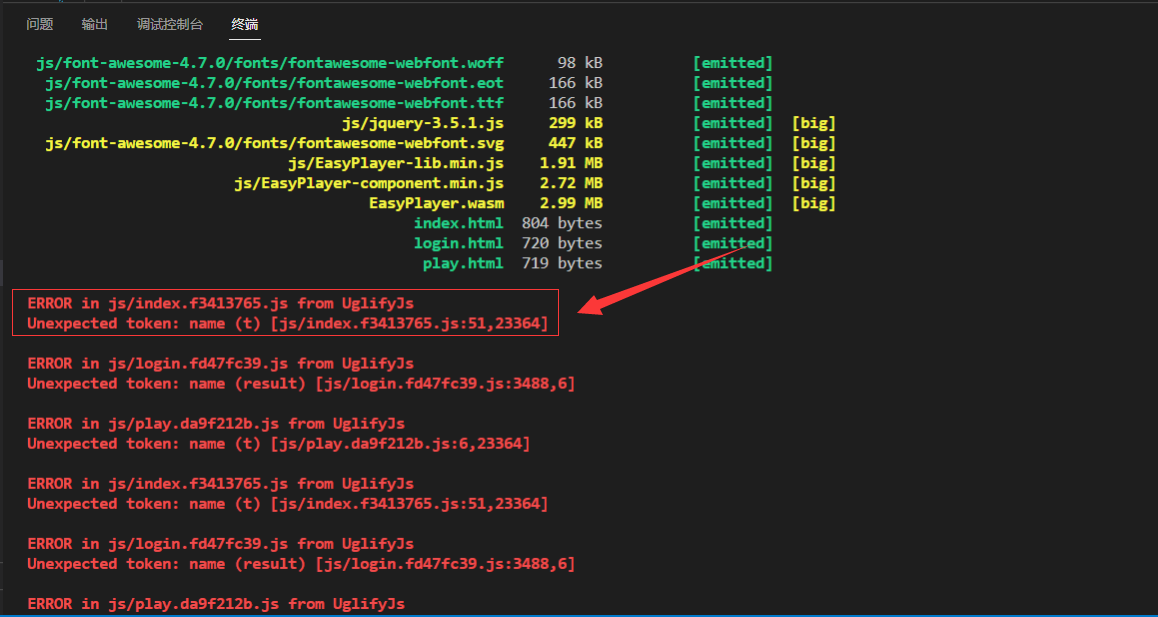
Task: Click the fontawesome-webfont.svg file path
Action: tap(275, 143)
